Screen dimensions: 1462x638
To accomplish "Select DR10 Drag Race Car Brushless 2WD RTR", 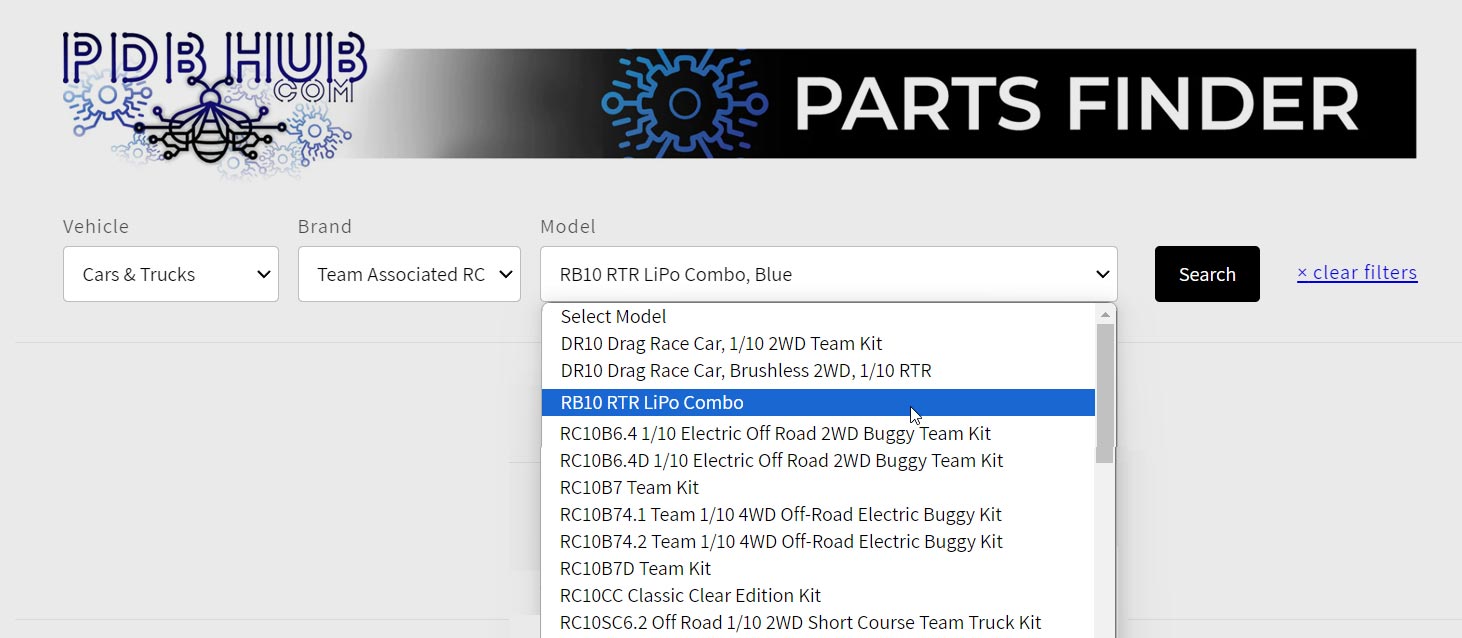I will tap(745, 370).
